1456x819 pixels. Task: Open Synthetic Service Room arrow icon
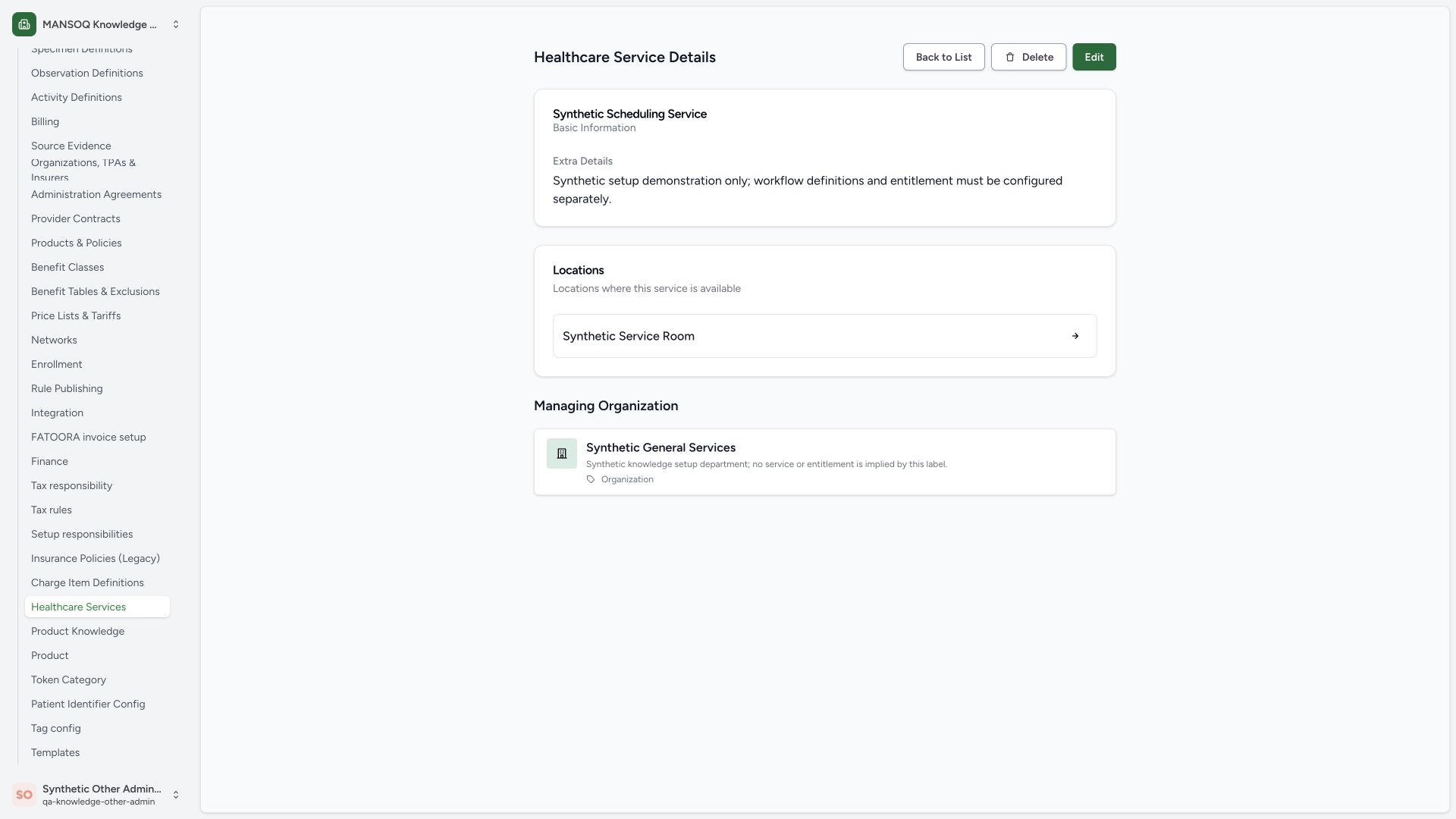1075,336
